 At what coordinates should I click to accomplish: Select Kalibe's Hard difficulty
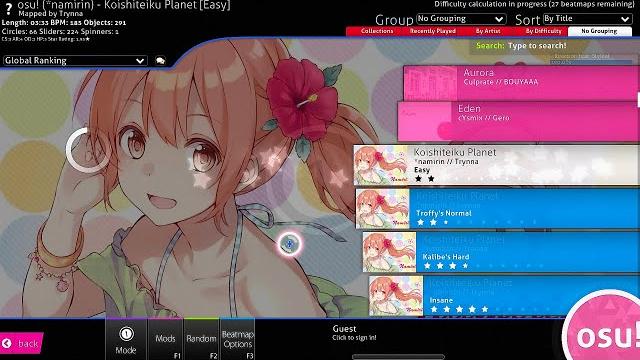pos(501,252)
